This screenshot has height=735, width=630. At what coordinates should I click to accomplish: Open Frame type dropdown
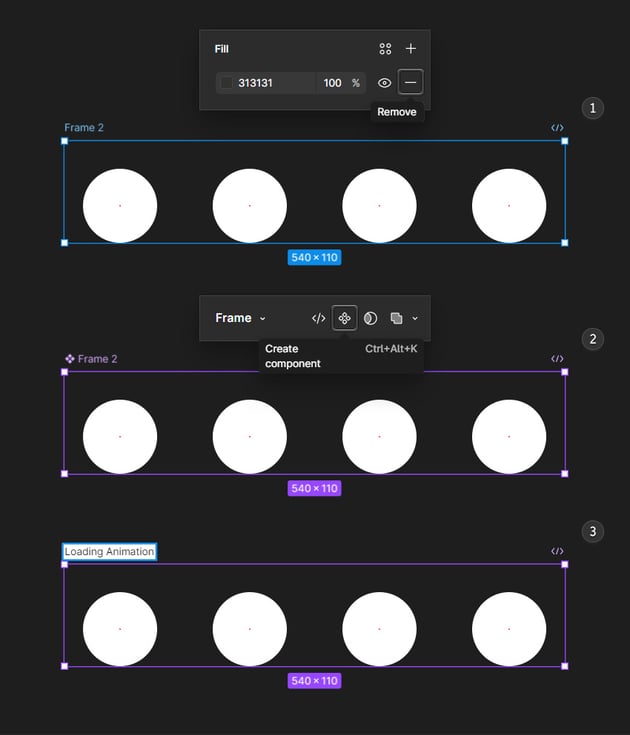tap(240, 318)
